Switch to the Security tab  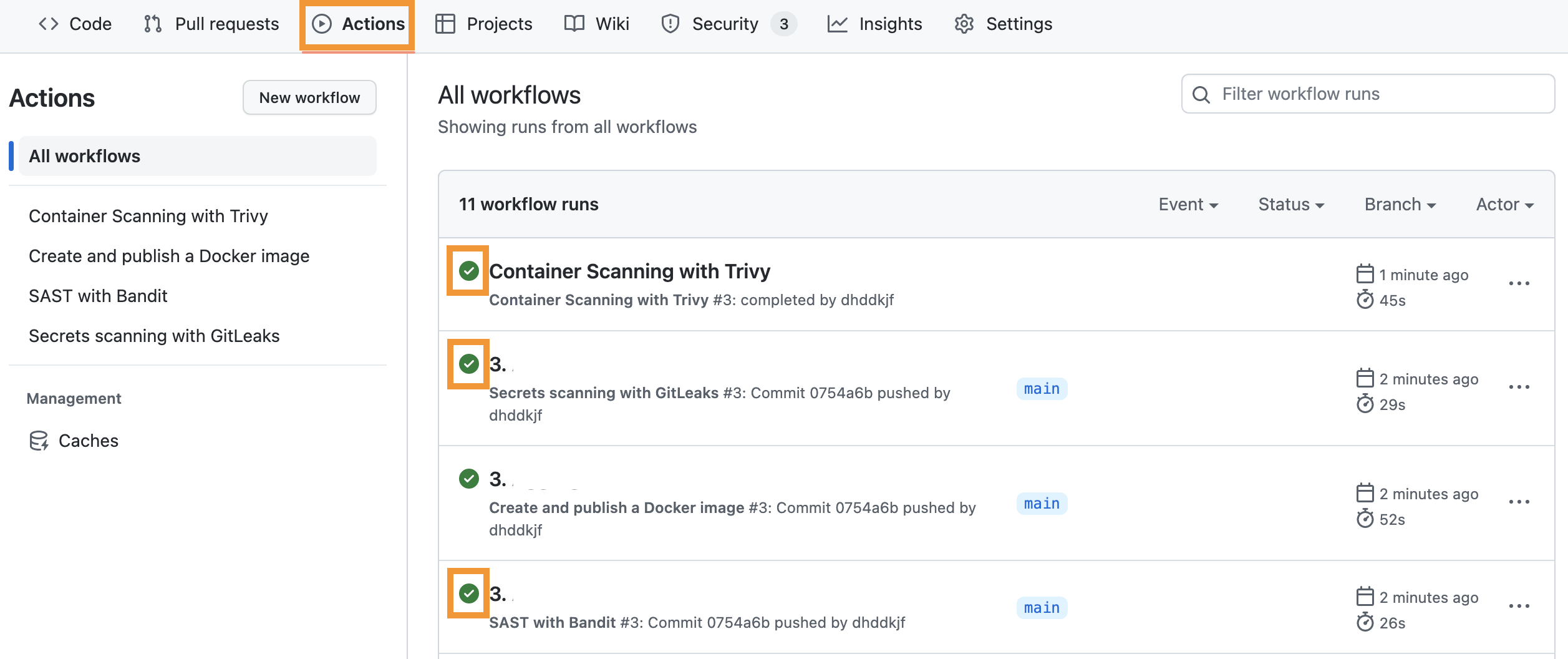(728, 24)
